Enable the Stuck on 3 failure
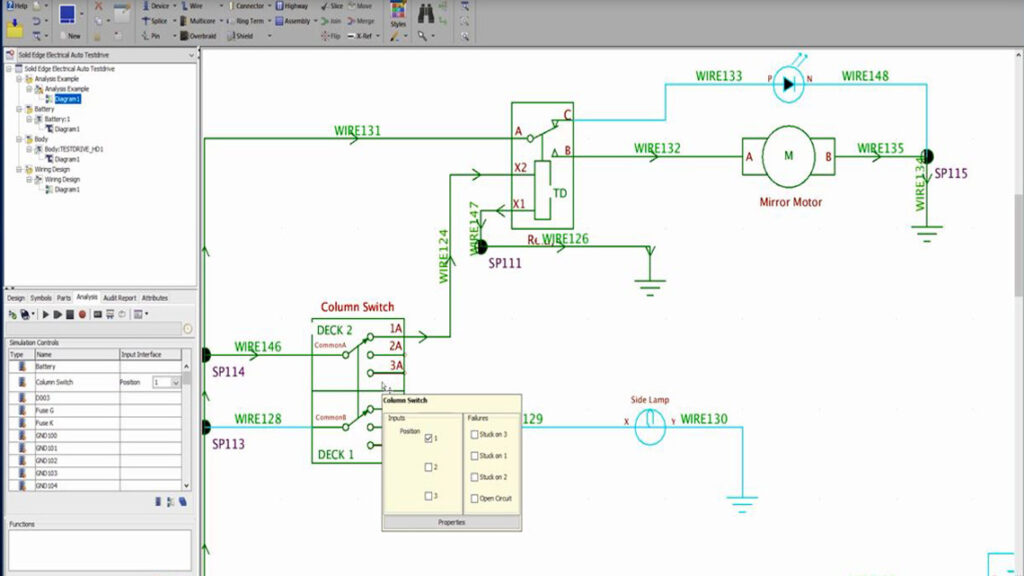Viewport: 1024px width, 576px height. (x=473, y=434)
